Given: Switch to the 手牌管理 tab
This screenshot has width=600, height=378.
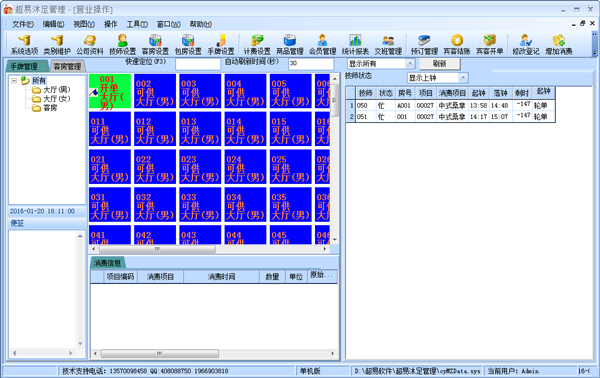Looking at the screenshot, I should point(26,67).
